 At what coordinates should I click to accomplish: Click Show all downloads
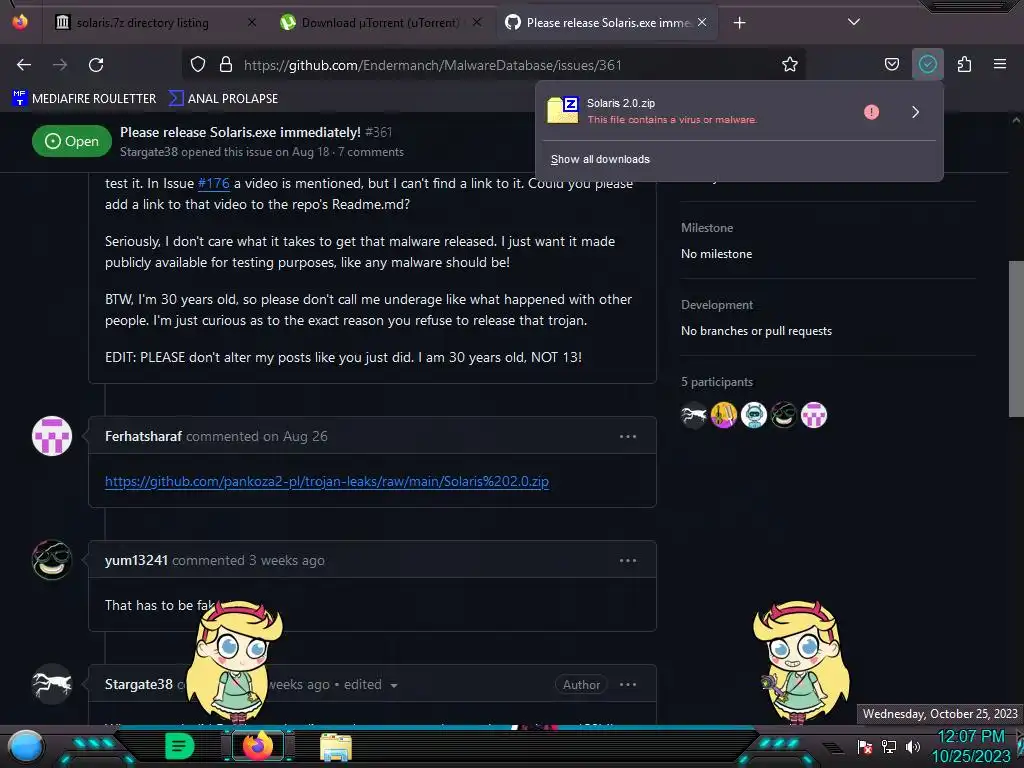(600, 159)
